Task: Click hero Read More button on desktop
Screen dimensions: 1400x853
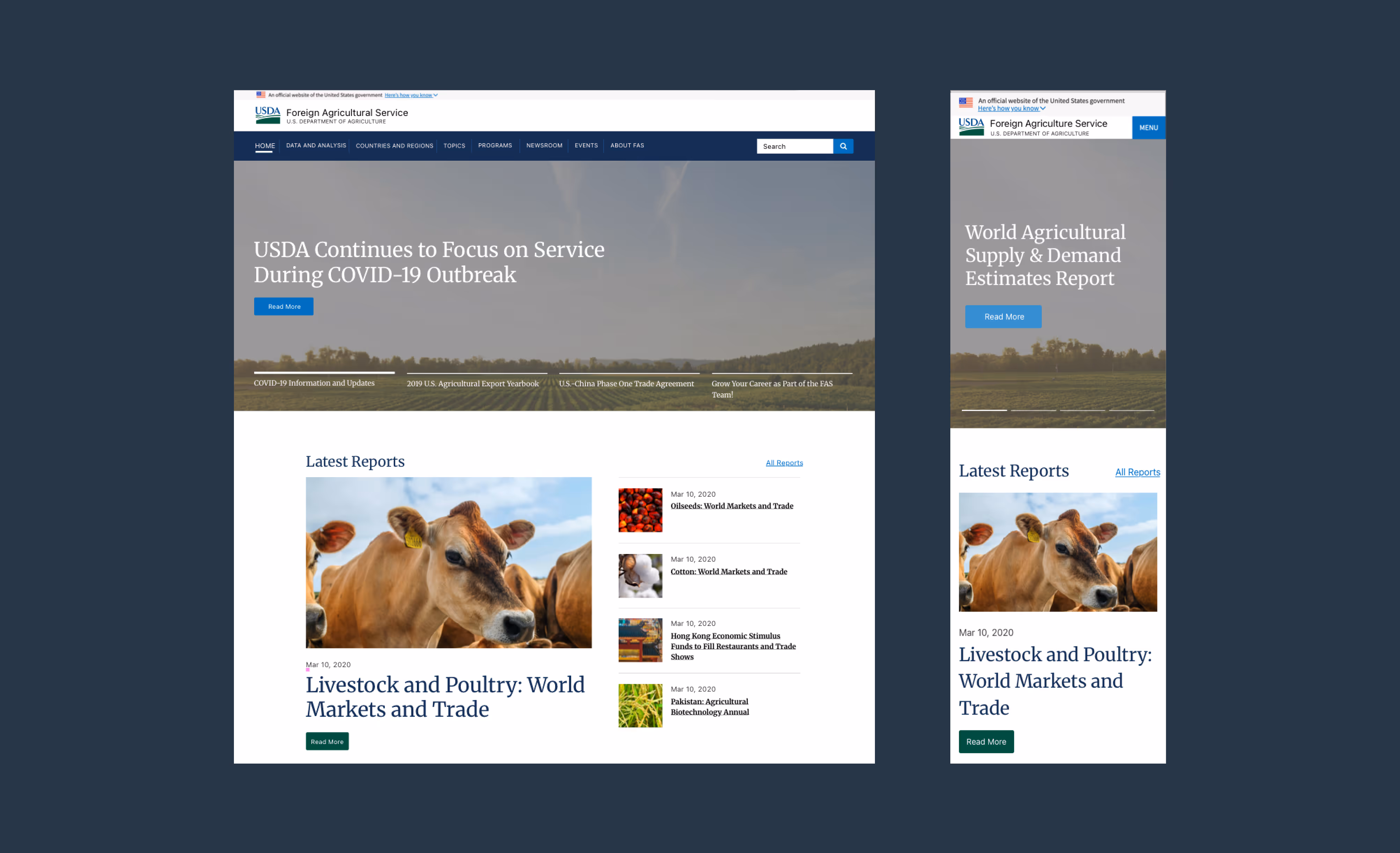Action: (x=283, y=306)
